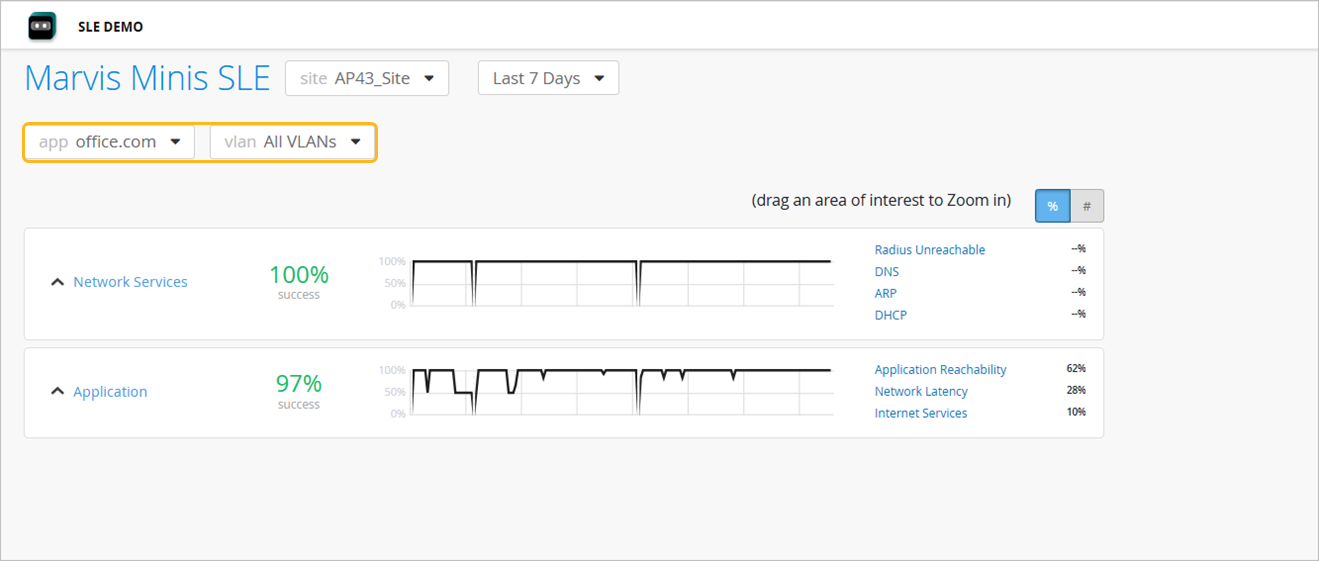Select the Internet Services classifier
This screenshot has height=561, width=1319.
920,413
